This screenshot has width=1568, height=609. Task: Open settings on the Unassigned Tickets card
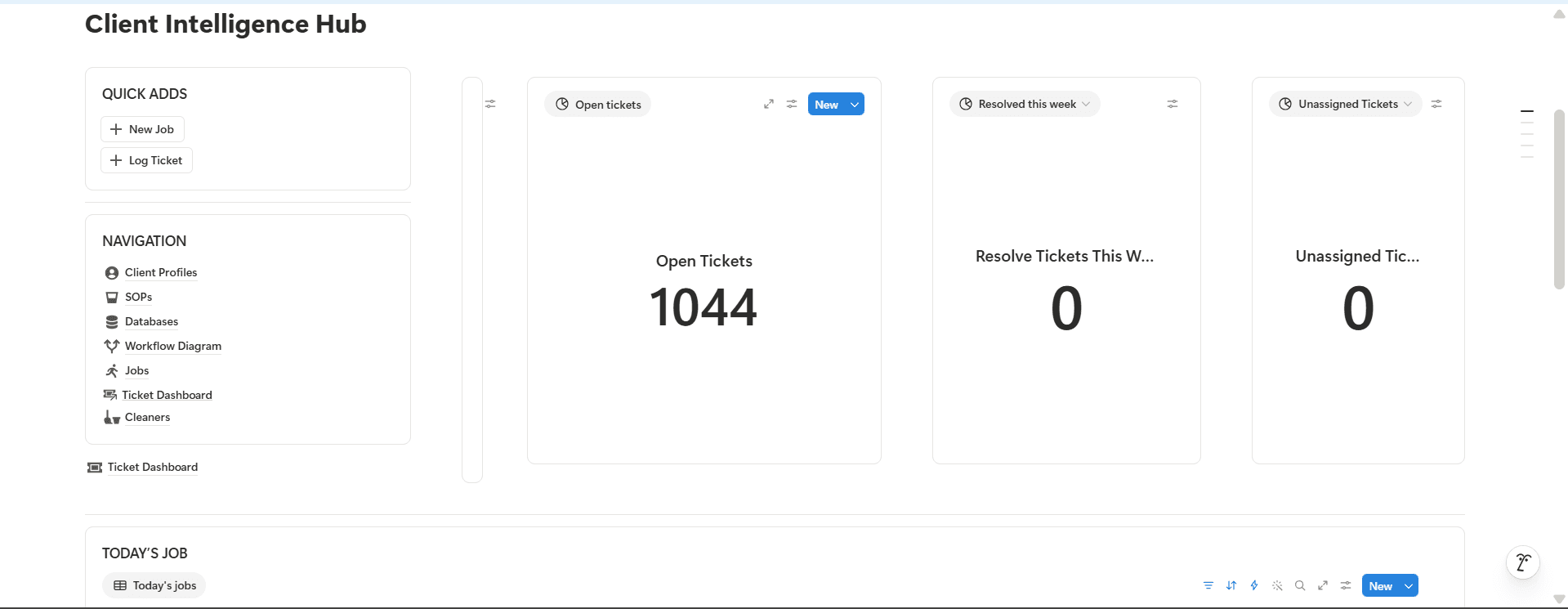(x=1436, y=104)
